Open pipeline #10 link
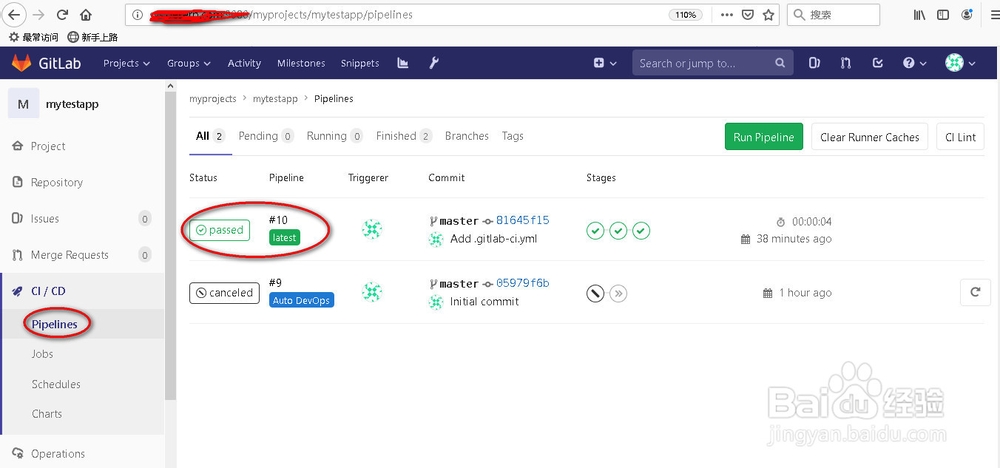The image size is (1000, 468). click(278, 220)
